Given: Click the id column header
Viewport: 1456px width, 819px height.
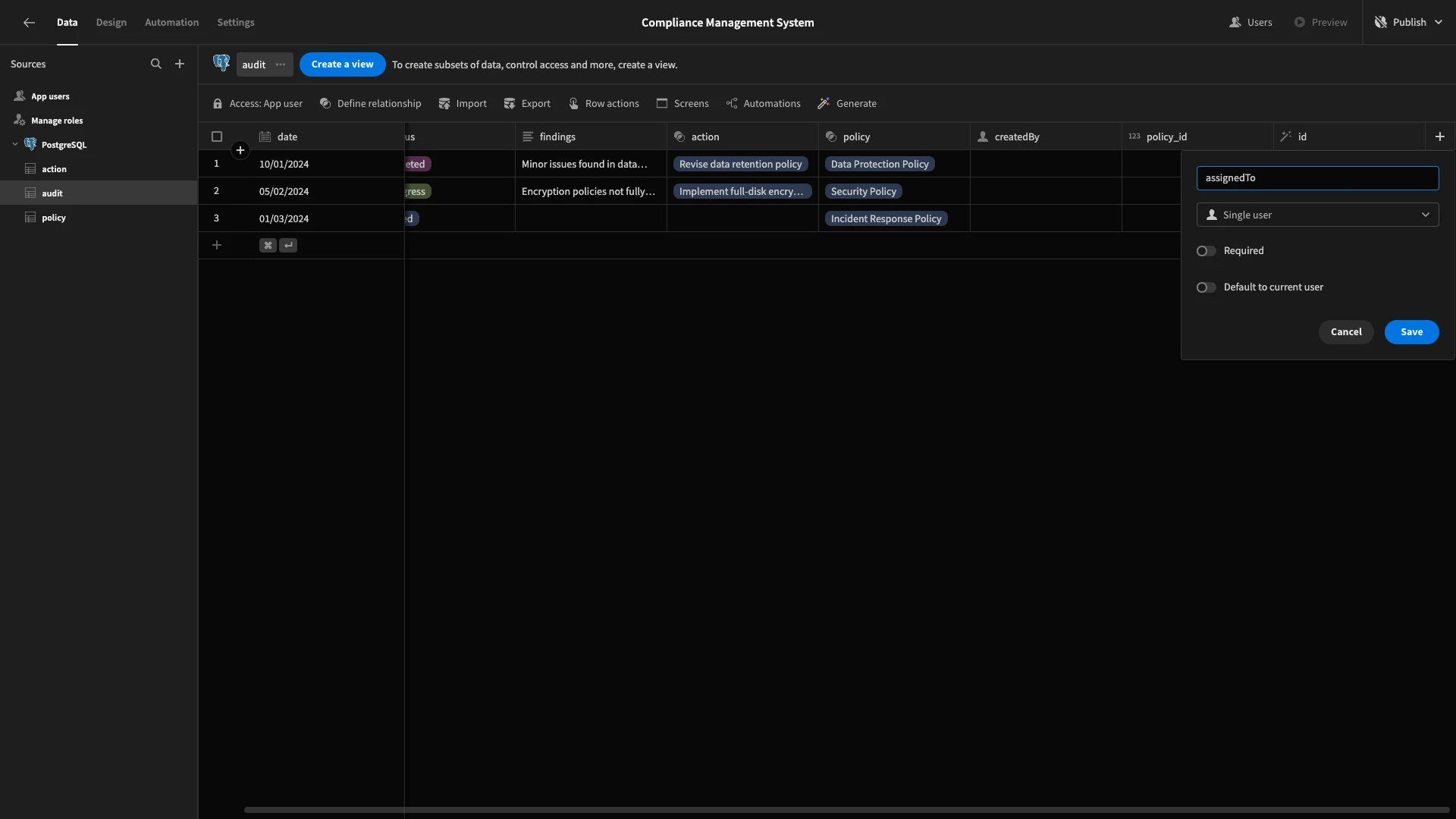Looking at the screenshot, I should point(1349,136).
